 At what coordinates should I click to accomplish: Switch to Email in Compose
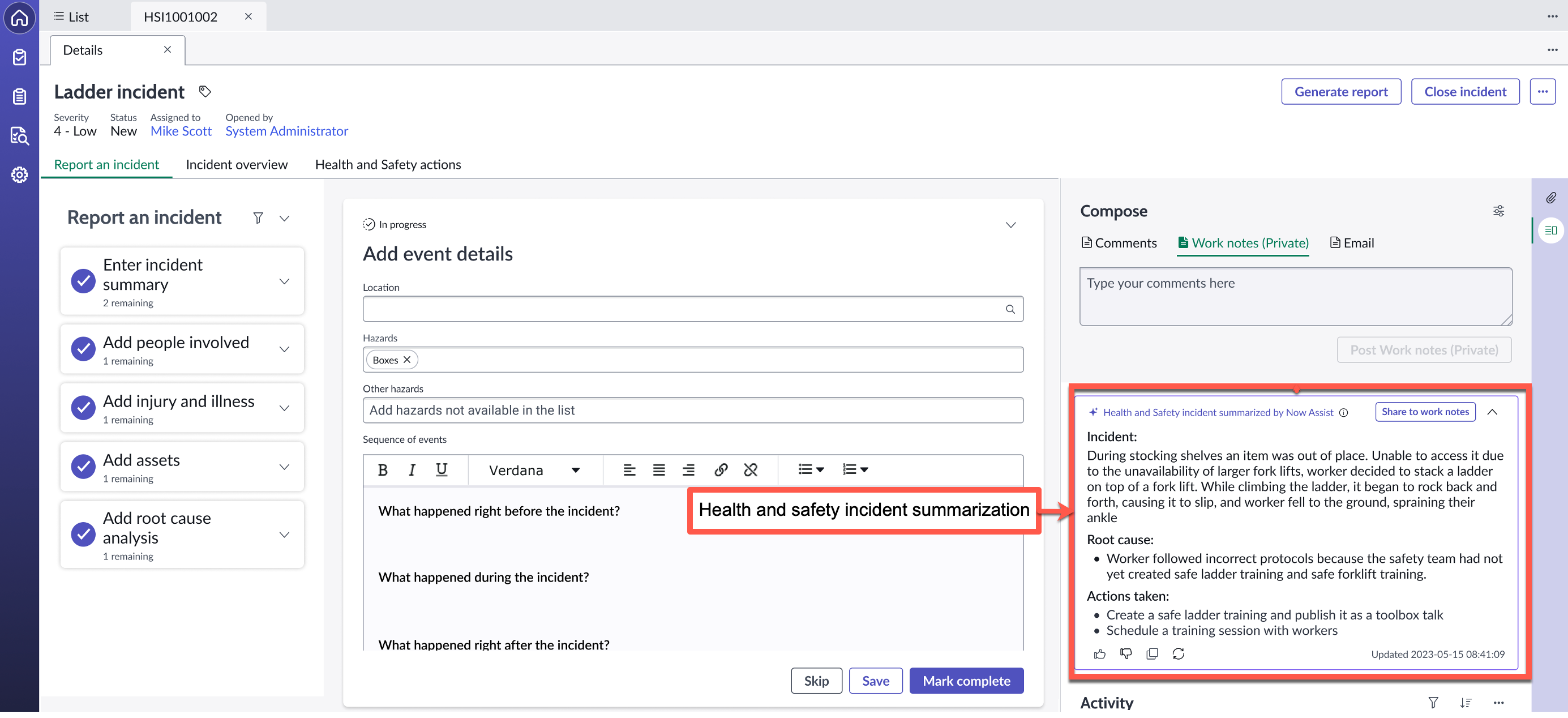pyautogui.click(x=1352, y=243)
